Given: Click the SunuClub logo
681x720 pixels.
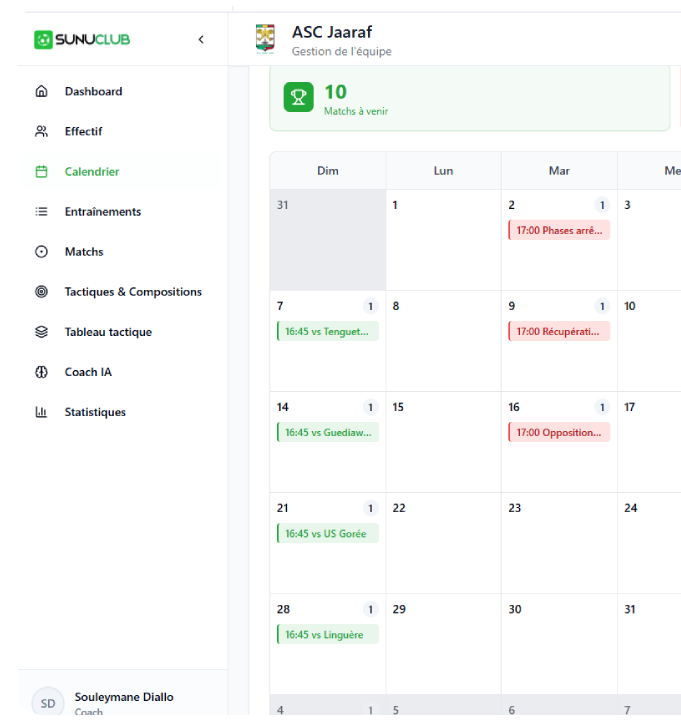Looking at the screenshot, I should 82,39.
